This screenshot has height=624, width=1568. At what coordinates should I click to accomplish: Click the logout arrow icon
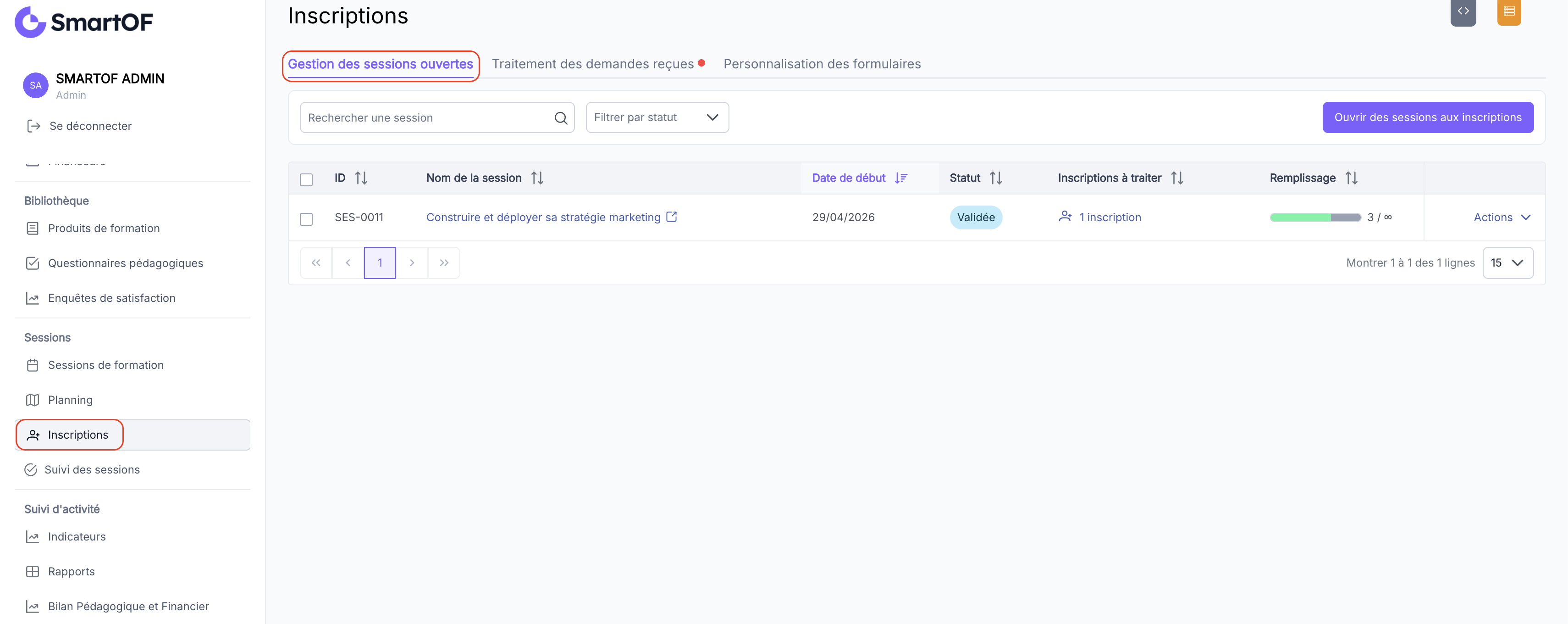click(33, 126)
